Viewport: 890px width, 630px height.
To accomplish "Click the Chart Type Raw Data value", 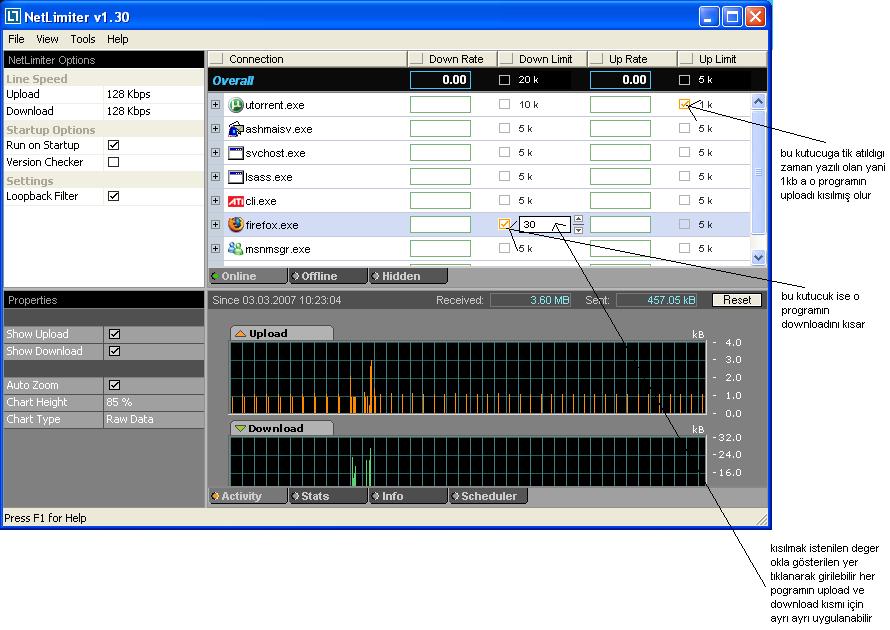I will pos(129,419).
